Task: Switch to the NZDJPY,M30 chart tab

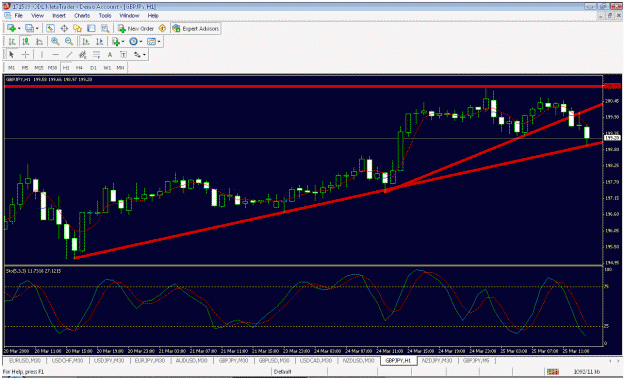Action: pos(437,360)
